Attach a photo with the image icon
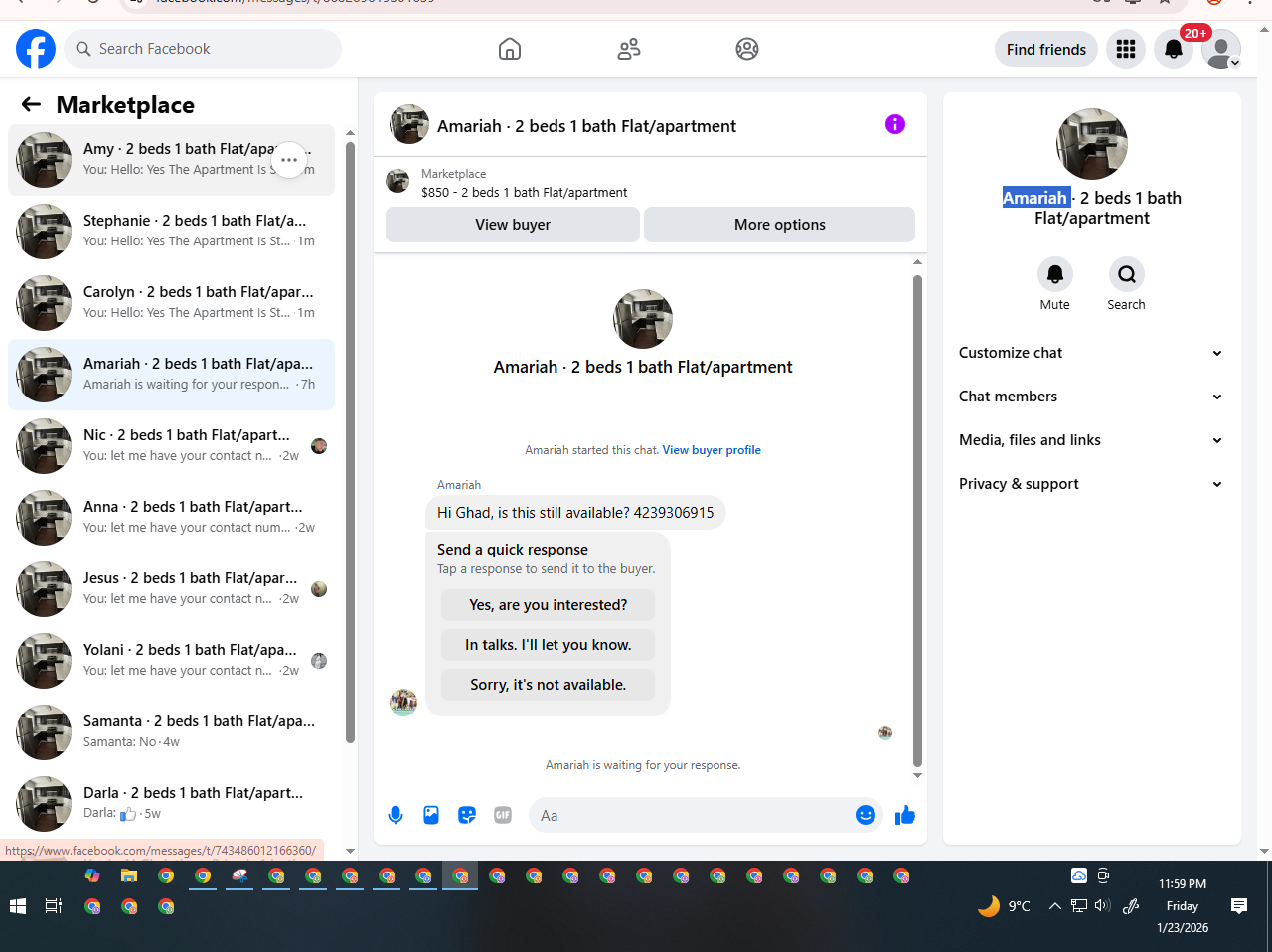This screenshot has height=952, width=1272. click(431, 815)
